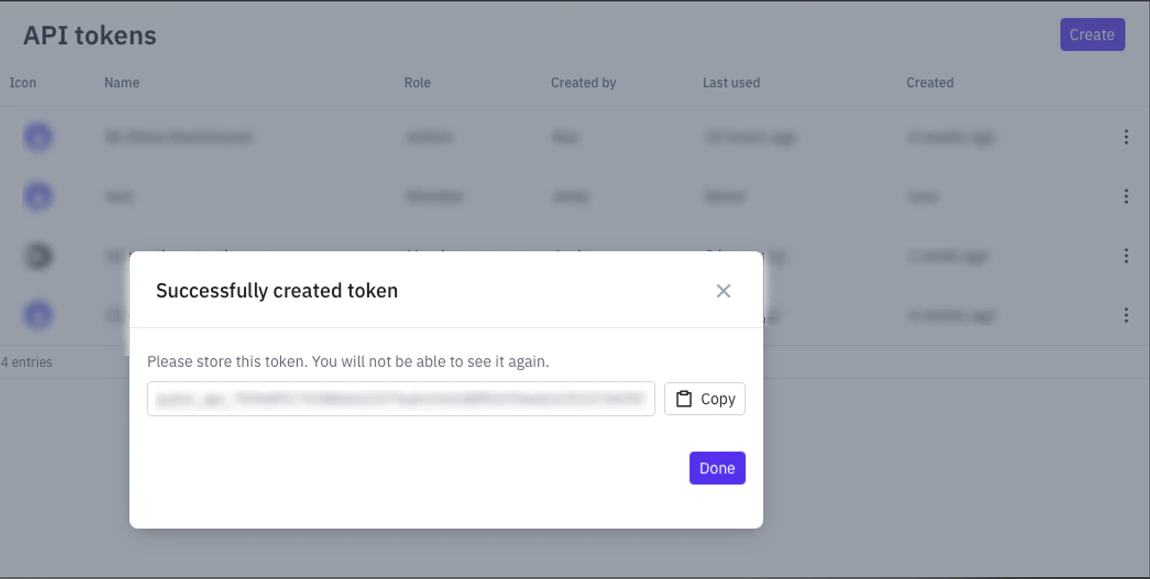Click the token avatar icon in the second row
1150x579 pixels.
coord(38,196)
